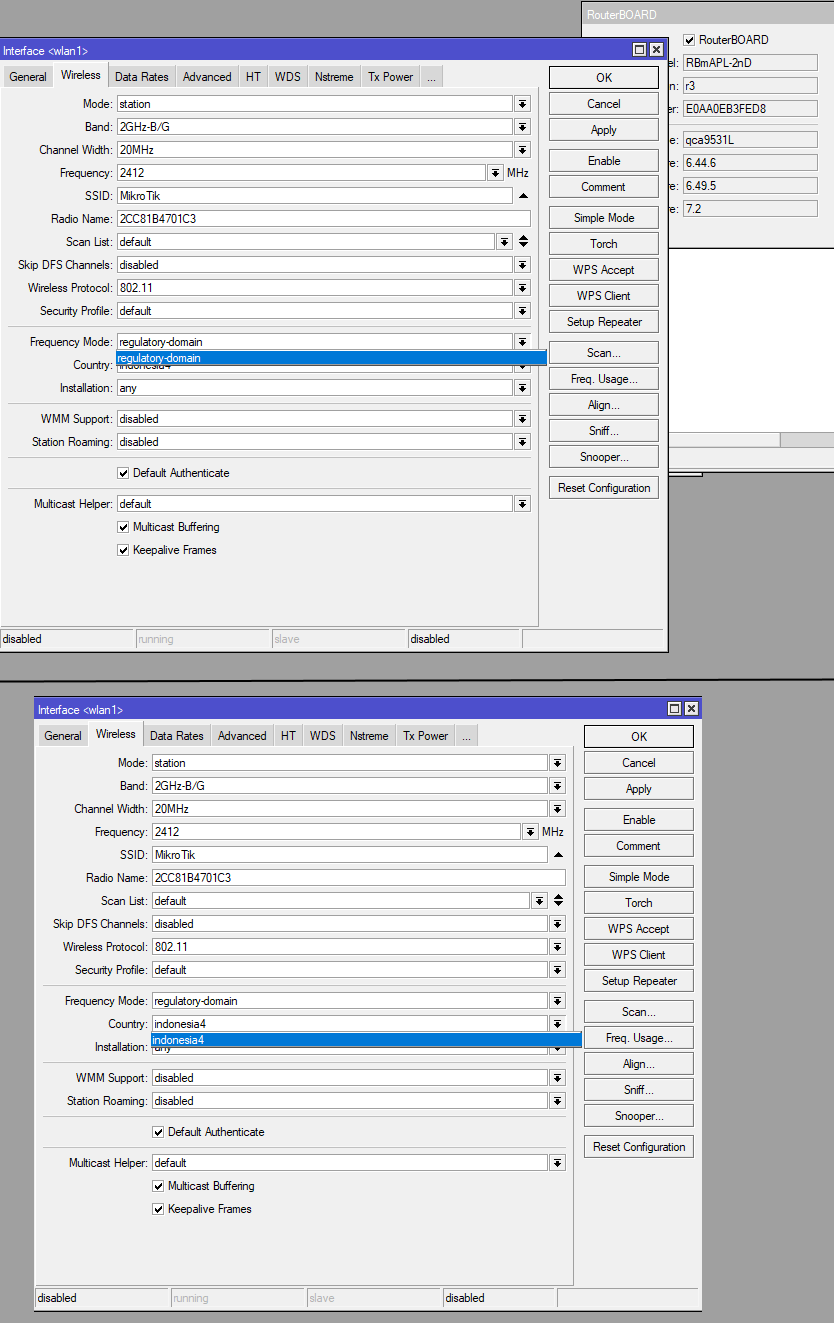
Task: Open Nstreme tab in window with indonesia4 popup
Action: [x=369, y=736]
